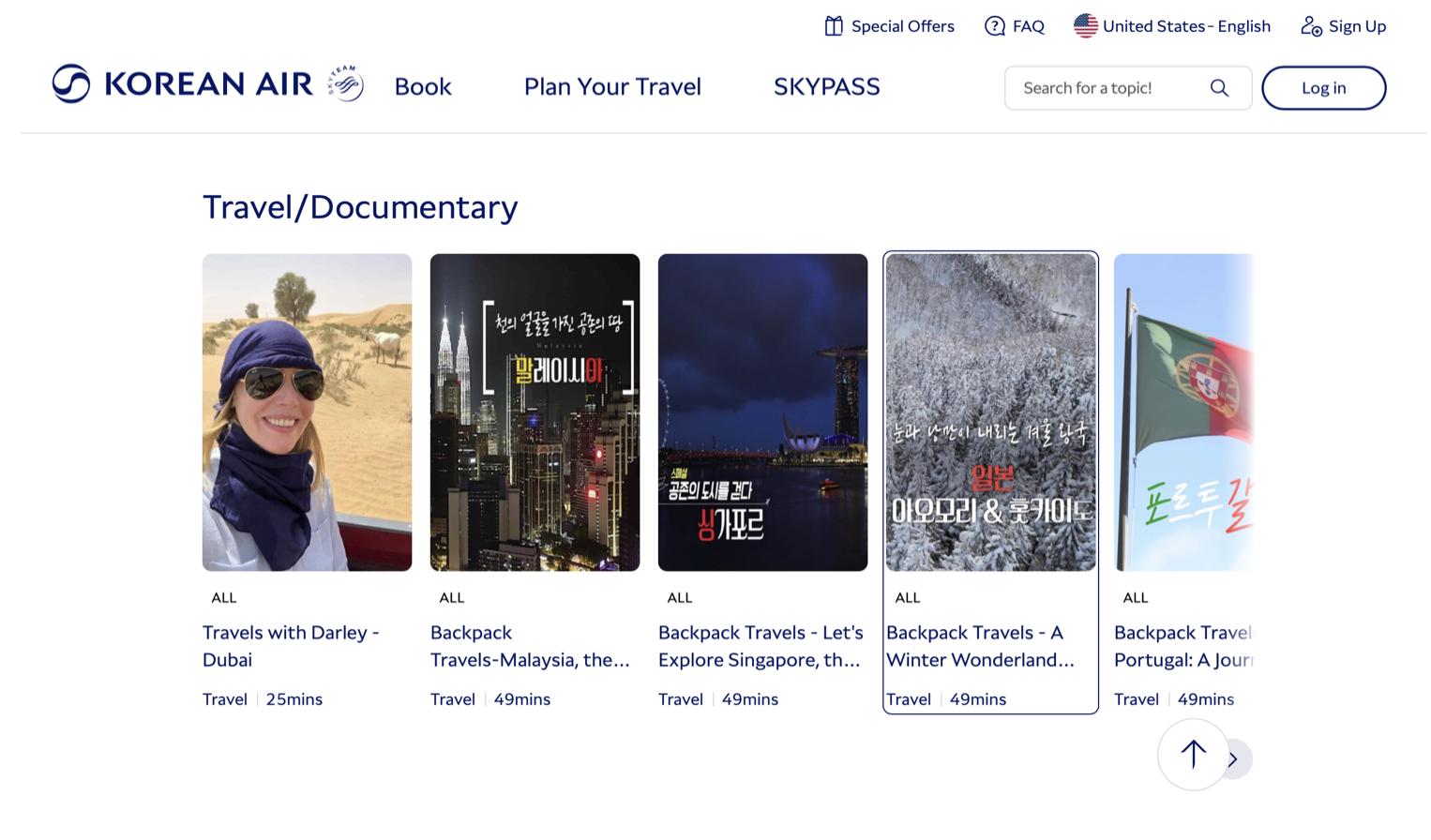Open the Singapore Marina Bay thumbnail
Screen dimensions: 1431x840
pos(762,412)
